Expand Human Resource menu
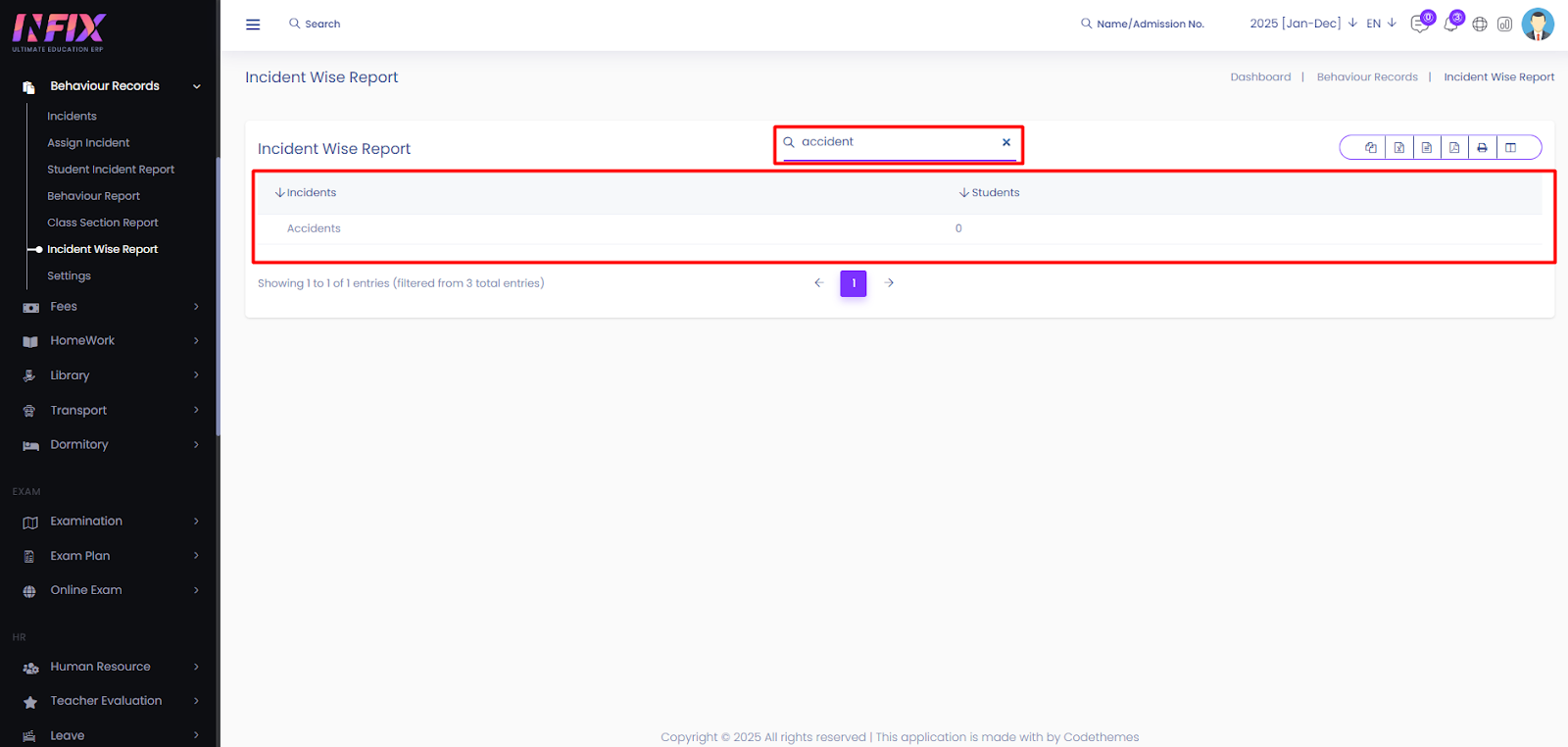The width and height of the screenshot is (1568, 747). [196, 667]
